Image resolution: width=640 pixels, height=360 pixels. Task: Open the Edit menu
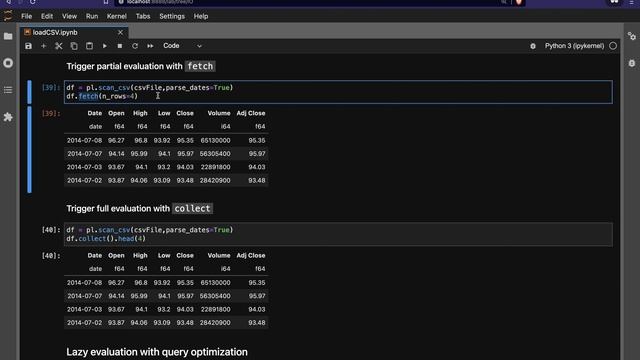click(x=47, y=16)
